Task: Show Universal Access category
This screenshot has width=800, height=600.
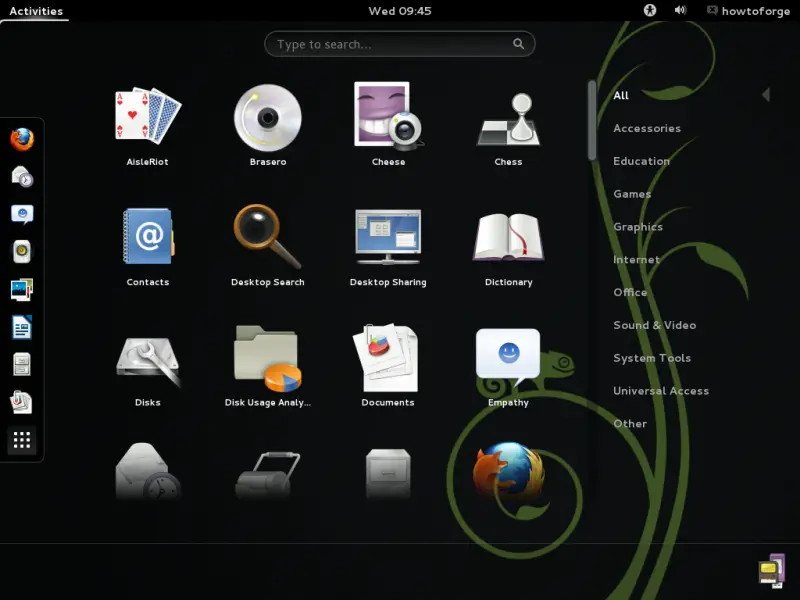Action: pyautogui.click(x=661, y=391)
